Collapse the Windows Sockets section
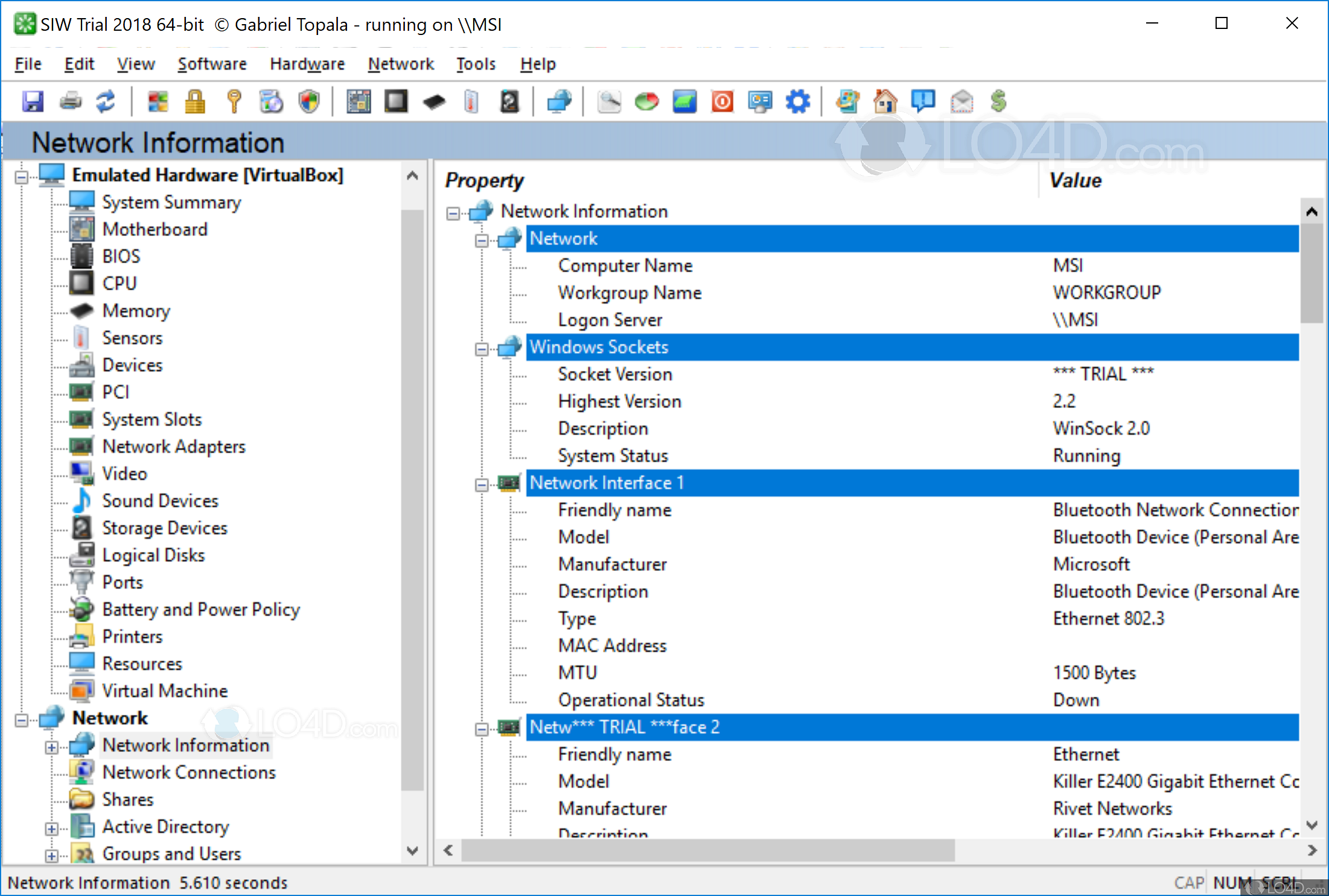The image size is (1329, 896). (482, 349)
